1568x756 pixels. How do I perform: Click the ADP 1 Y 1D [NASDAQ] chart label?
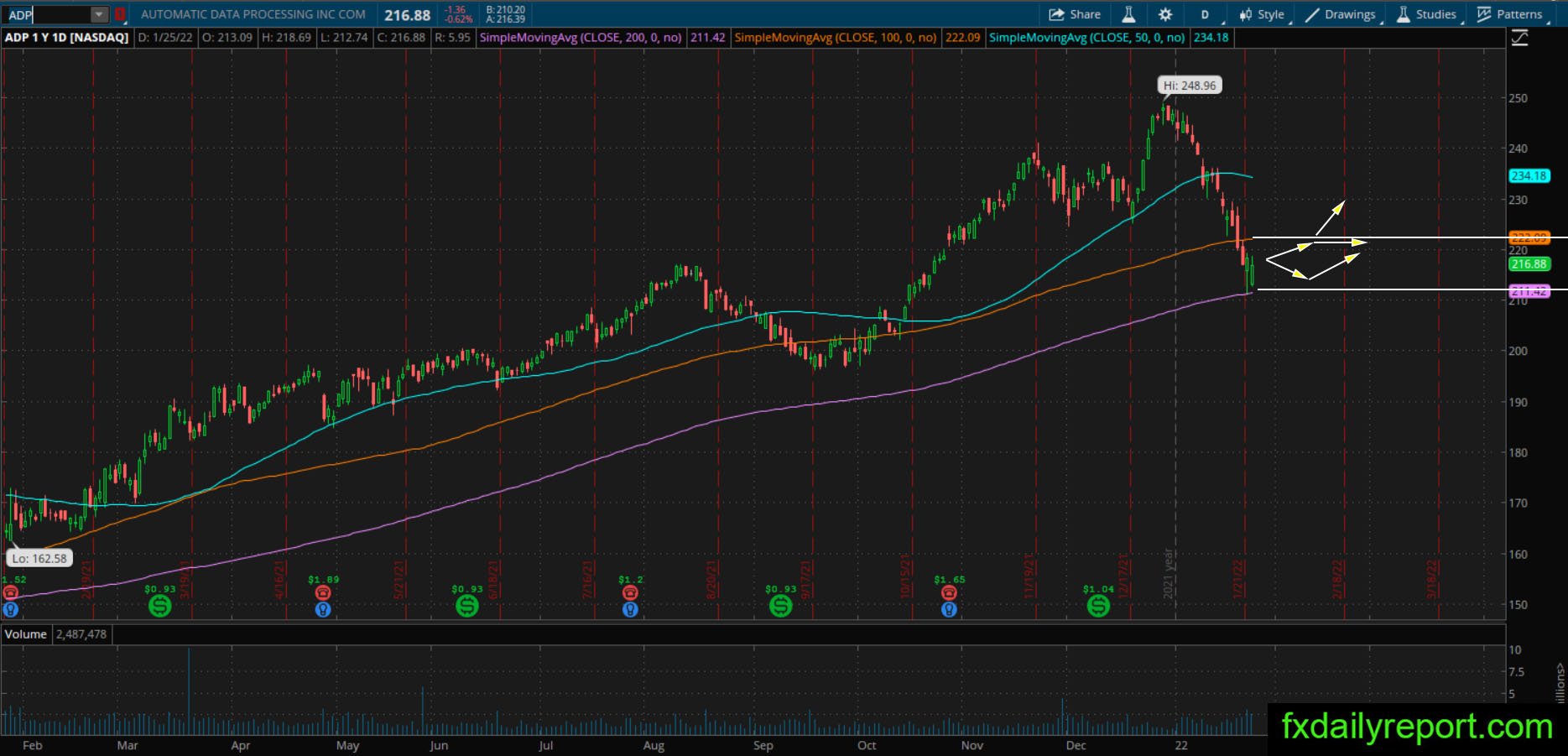pos(67,38)
